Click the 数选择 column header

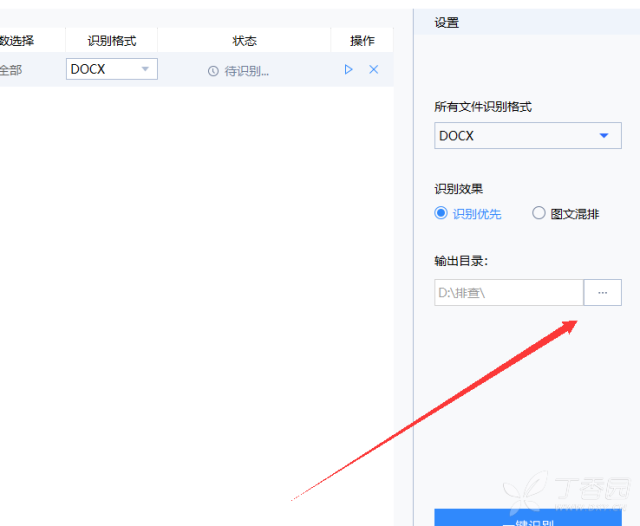click(x=17, y=40)
